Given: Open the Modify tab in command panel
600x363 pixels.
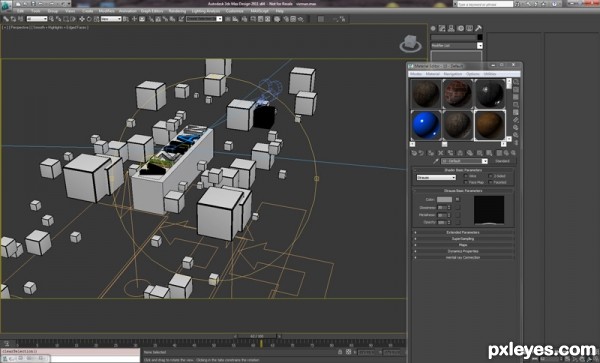Looking at the screenshot, I should point(442,28).
